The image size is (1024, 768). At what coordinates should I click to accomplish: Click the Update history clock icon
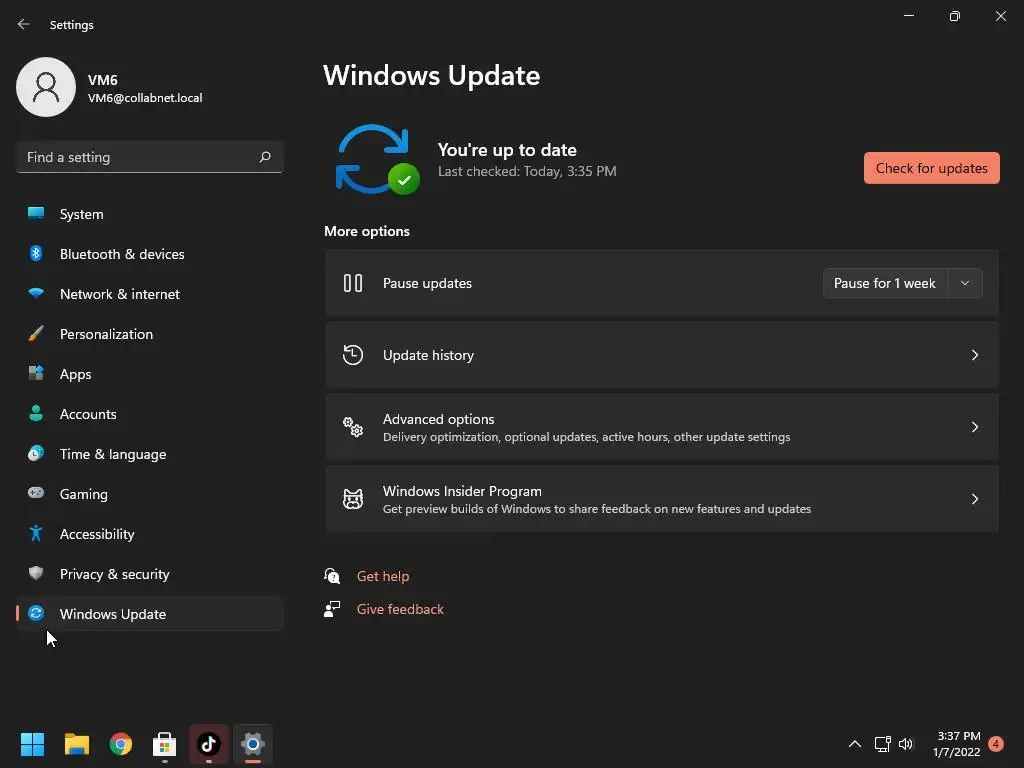(353, 355)
